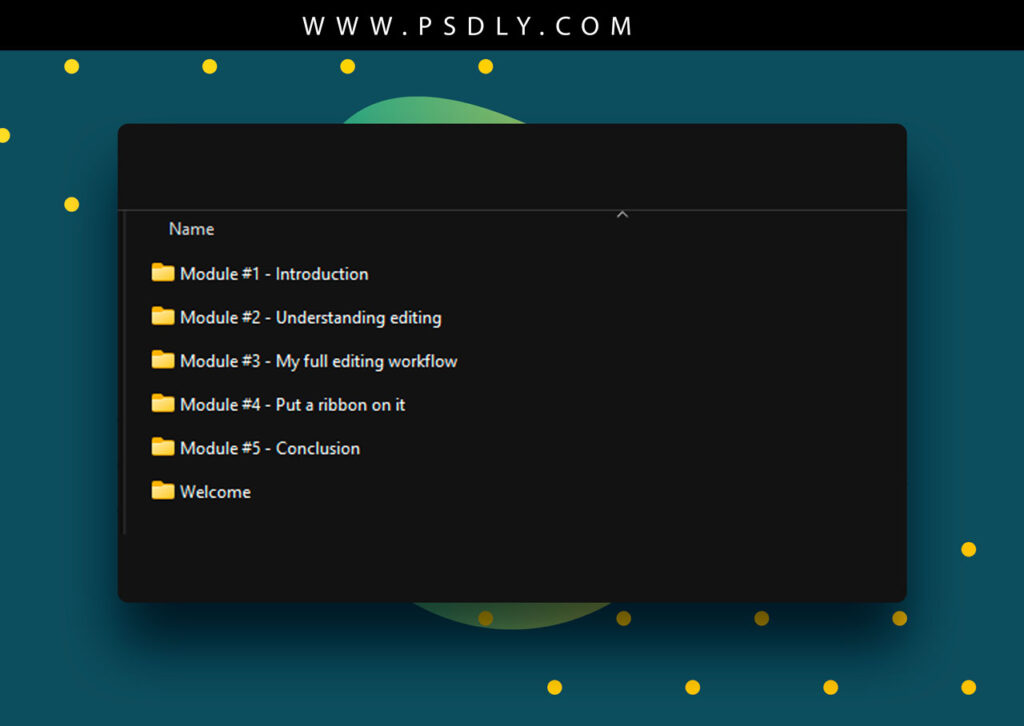Viewport: 1024px width, 726px height.
Task: Select the 'Module #5 - Conclusion' folder name
Action: [270, 448]
